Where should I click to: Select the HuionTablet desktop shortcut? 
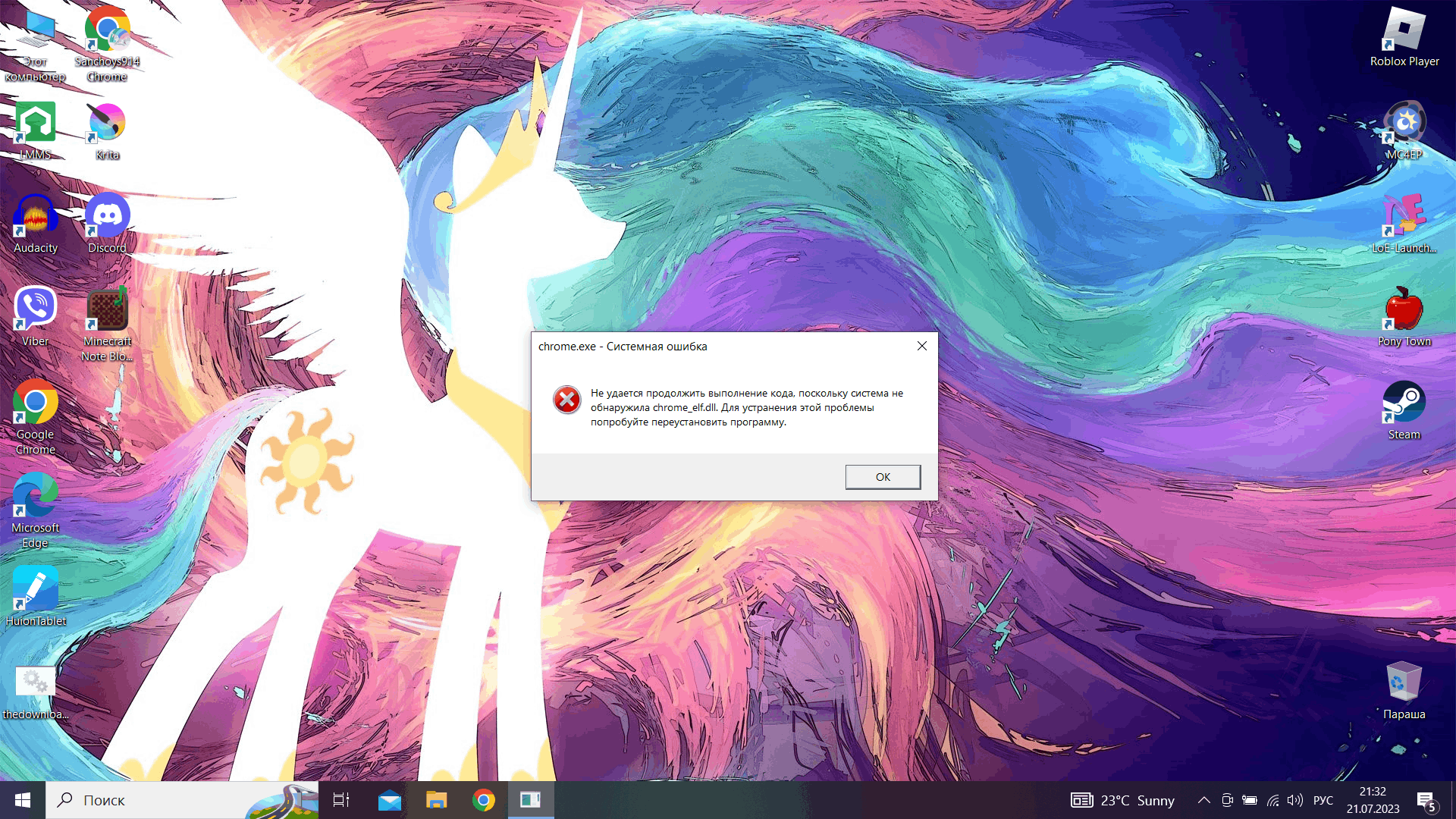pyautogui.click(x=35, y=597)
